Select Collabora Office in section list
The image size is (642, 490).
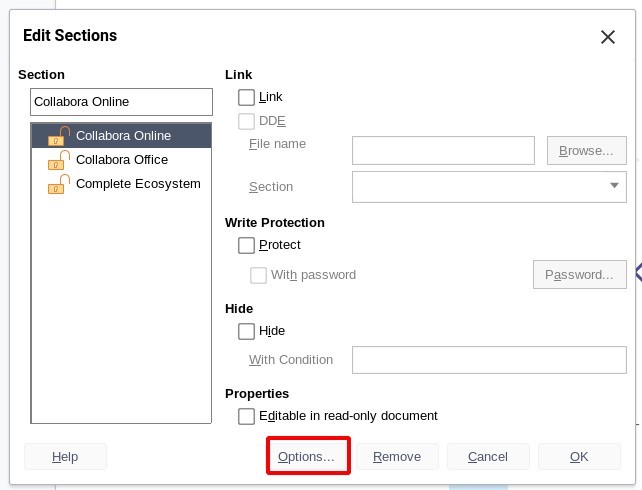pos(121,160)
